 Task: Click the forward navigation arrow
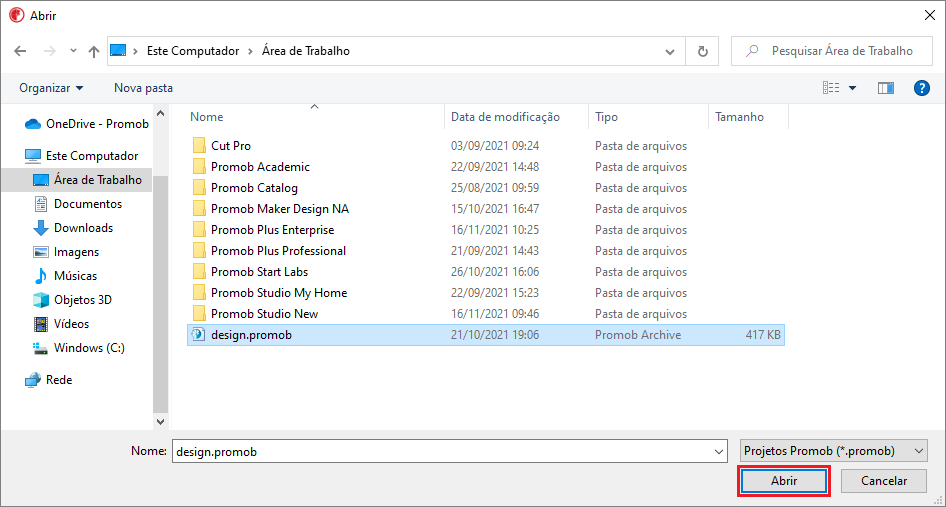click(49, 51)
